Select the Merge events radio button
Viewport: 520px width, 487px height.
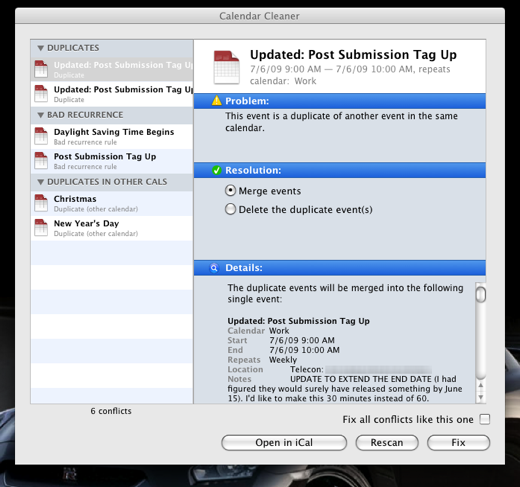230,191
